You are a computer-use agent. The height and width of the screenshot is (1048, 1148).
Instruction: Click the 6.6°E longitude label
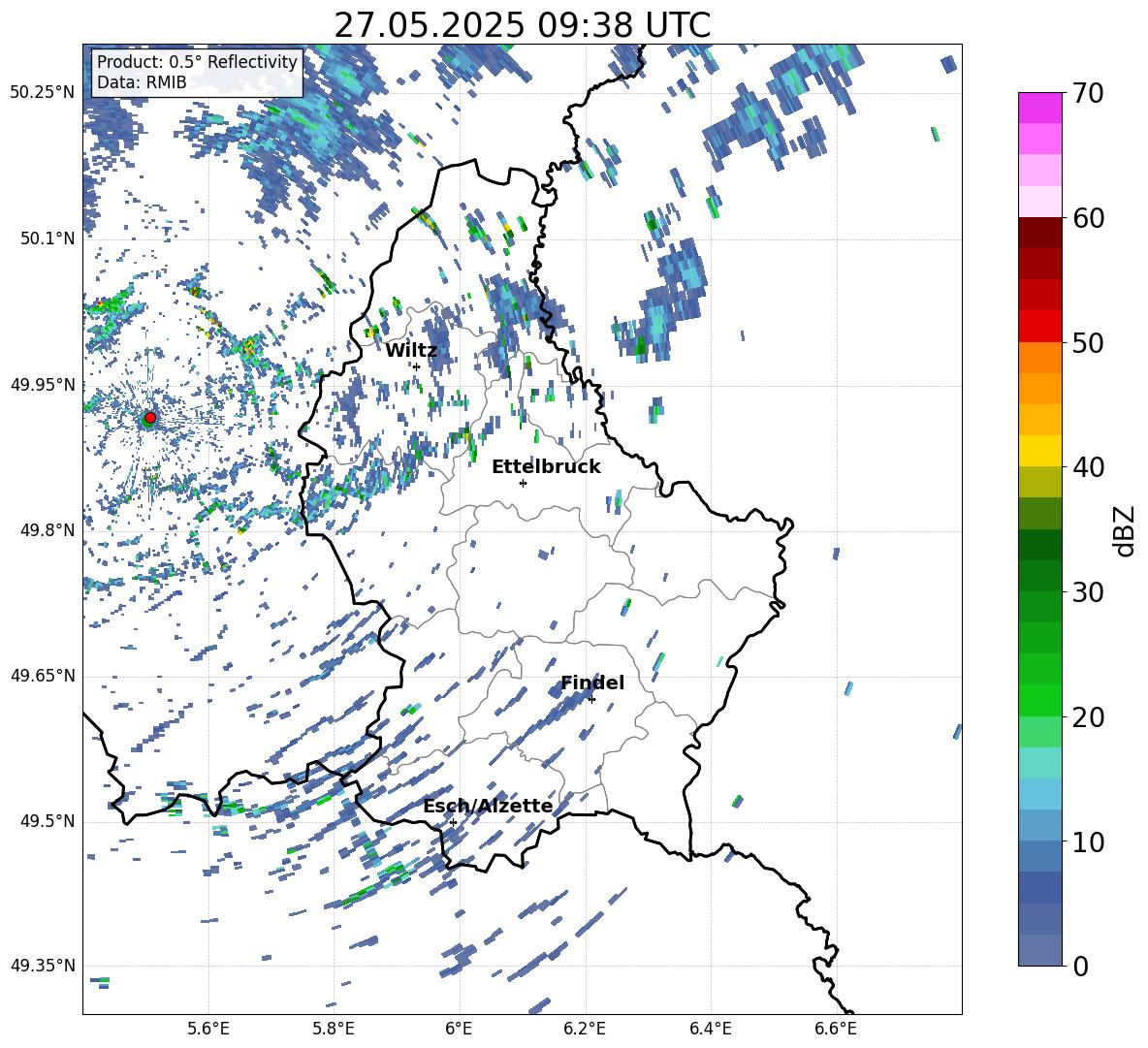(836, 1029)
